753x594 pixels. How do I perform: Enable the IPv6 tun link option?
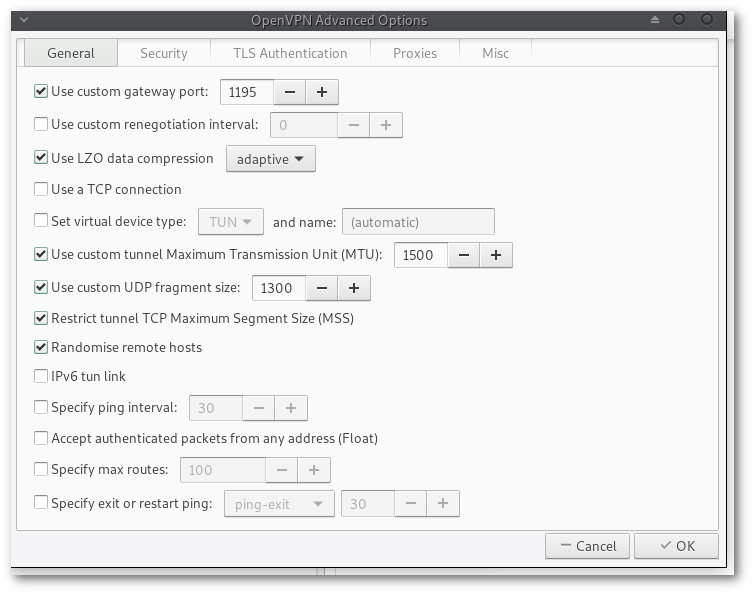coord(41,376)
